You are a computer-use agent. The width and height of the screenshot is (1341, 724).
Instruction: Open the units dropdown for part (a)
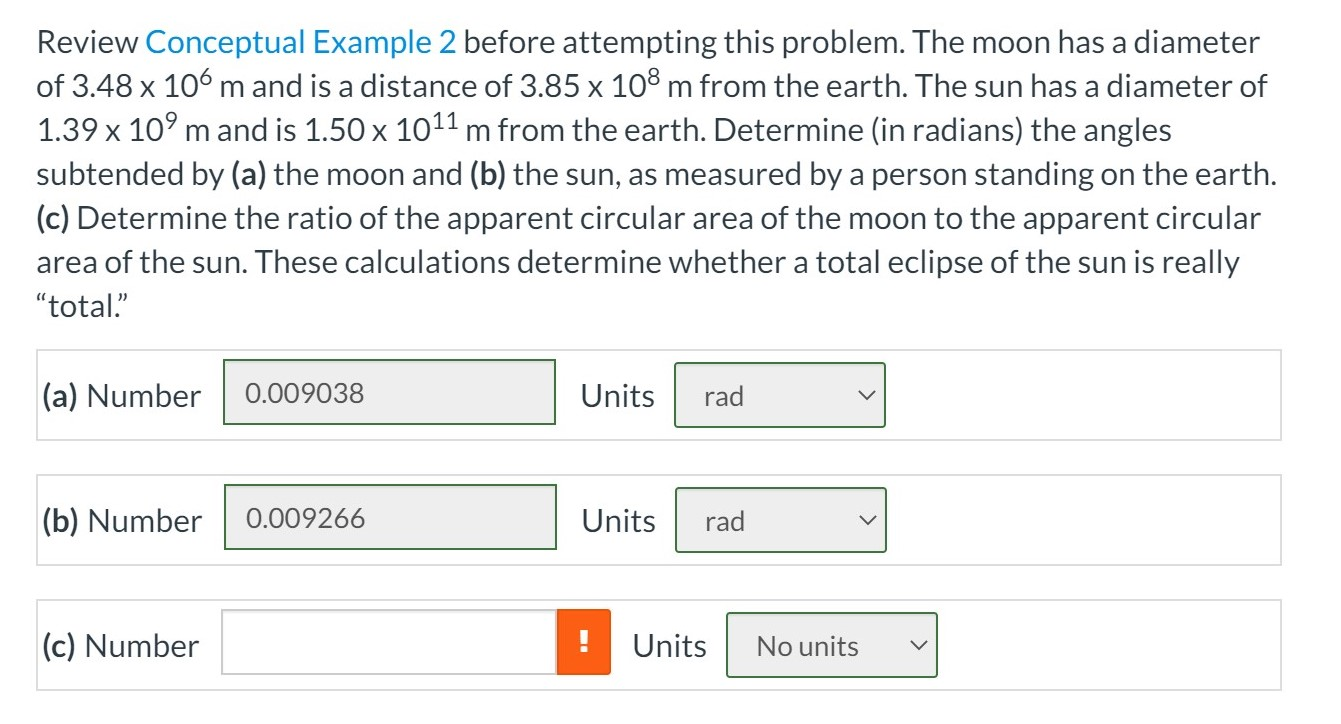pos(780,395)
